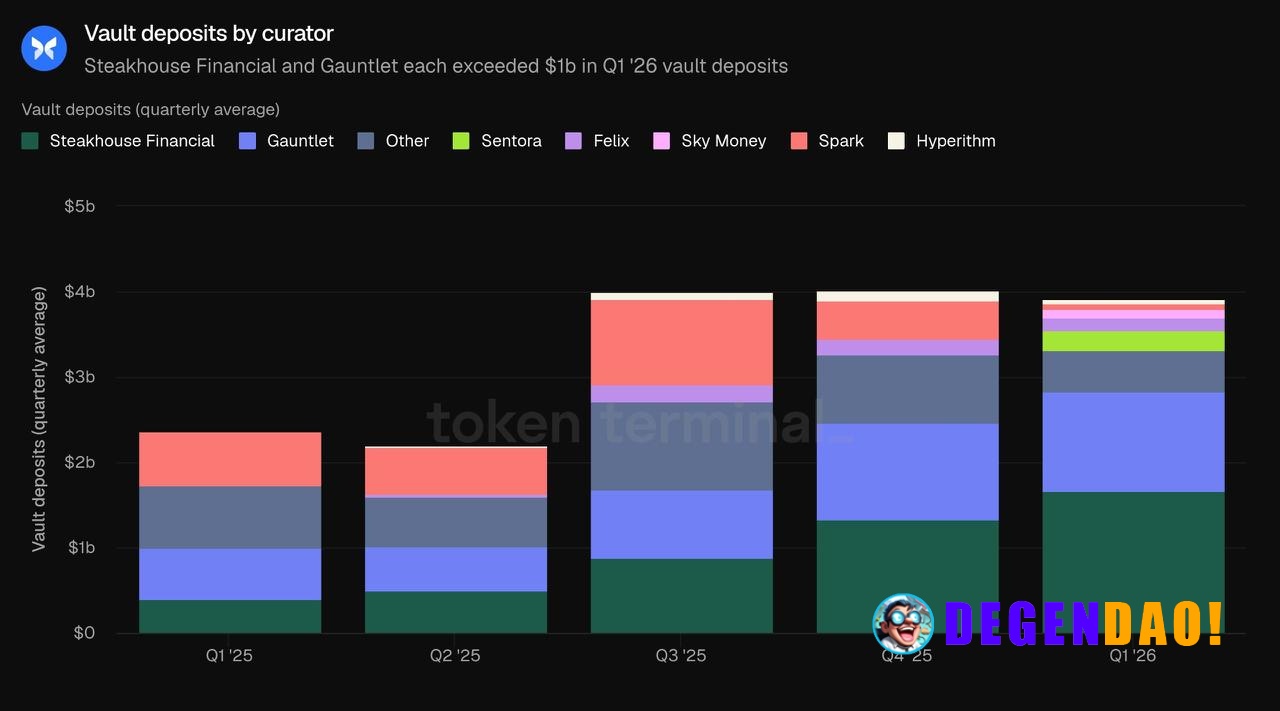Click the rotated y-axis title text
This screenshot has width=1280, height=711.
point(39,419)
